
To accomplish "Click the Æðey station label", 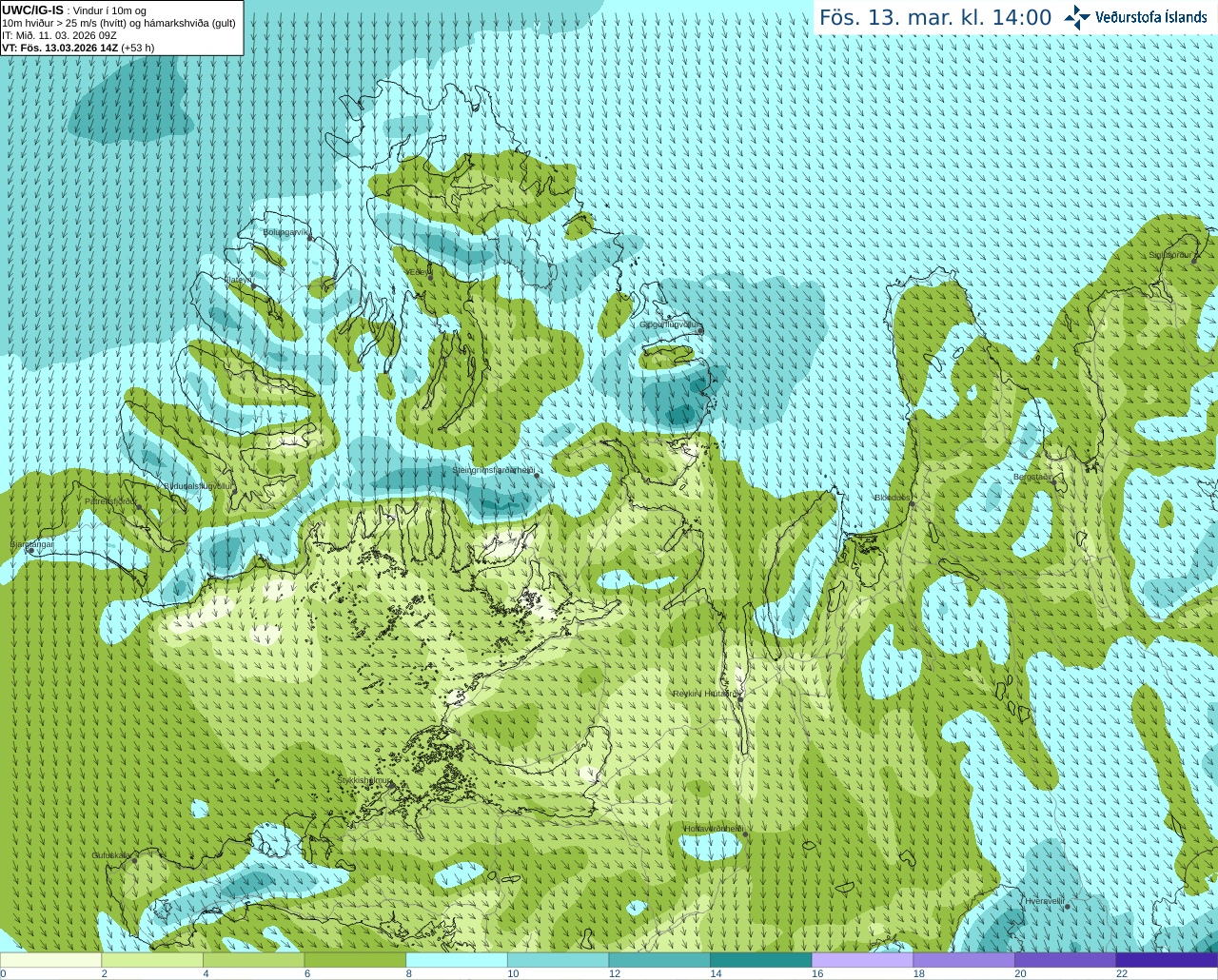I will (x=420, y=271).
